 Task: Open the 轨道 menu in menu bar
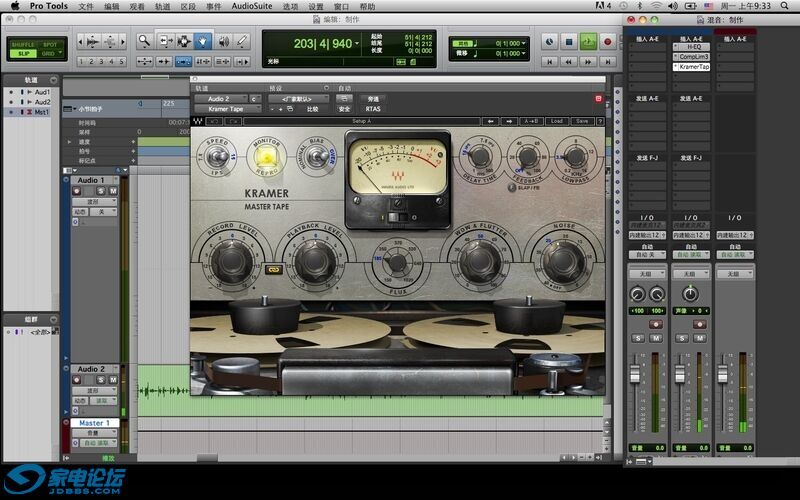pos(163,6)
